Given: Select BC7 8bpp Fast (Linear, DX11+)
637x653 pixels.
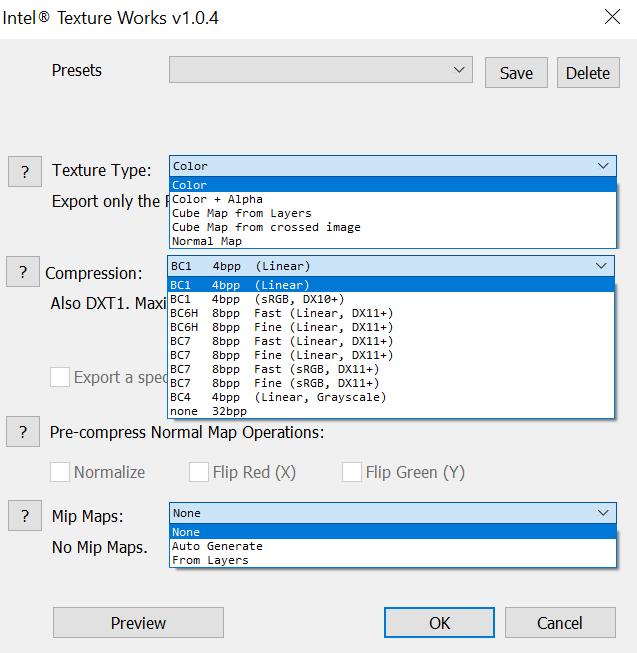Looking at the screenshot, I should coord(391,341).
